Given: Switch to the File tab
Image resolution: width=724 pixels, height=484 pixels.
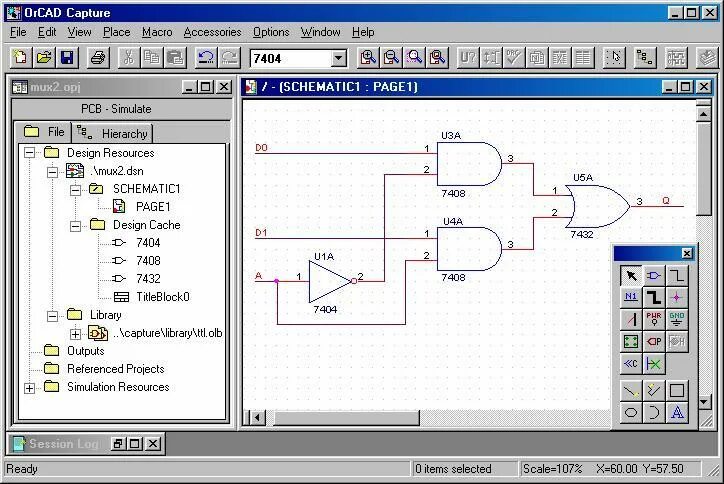Looking at the screenshot, I should [43, 132].
